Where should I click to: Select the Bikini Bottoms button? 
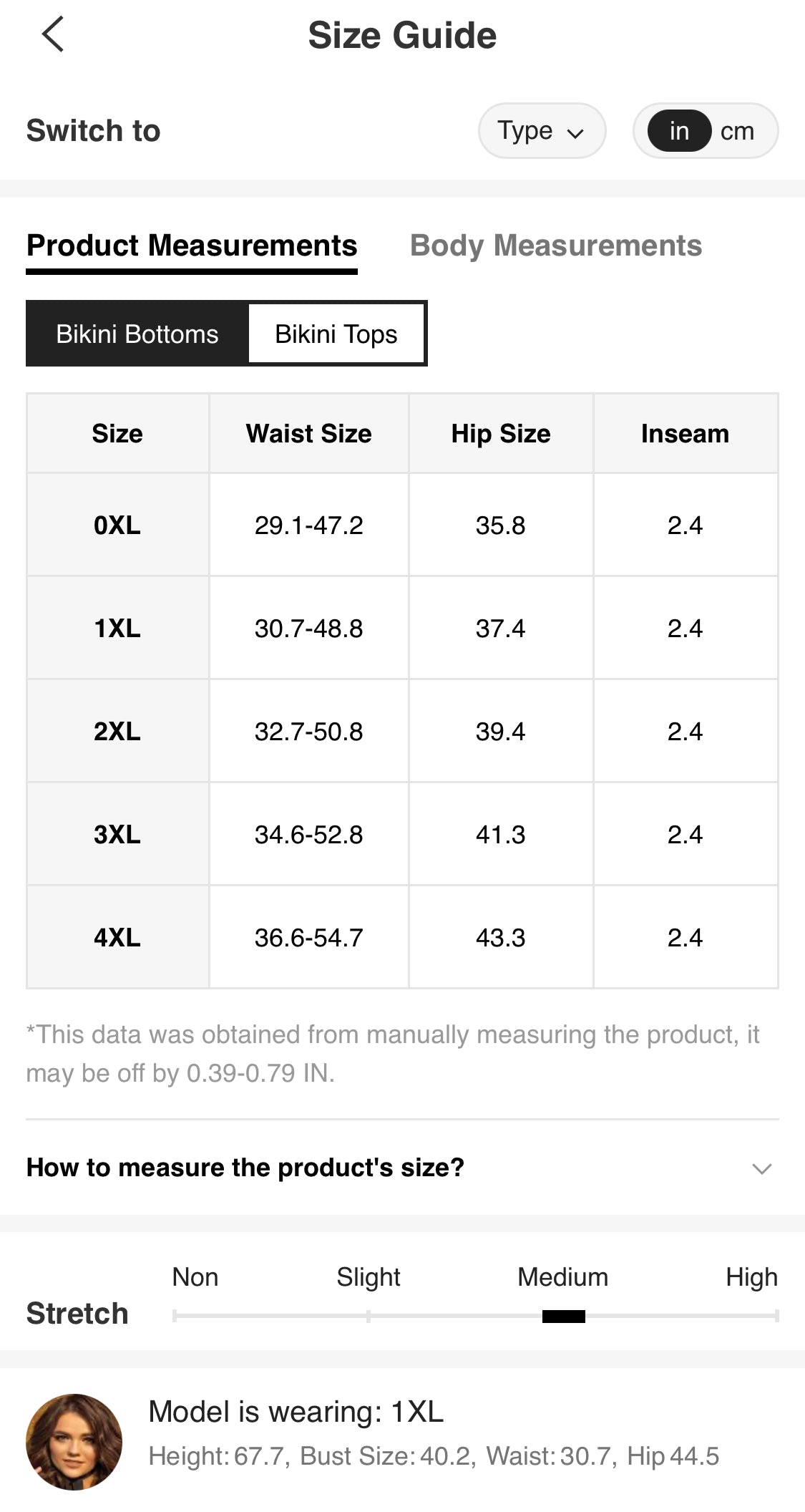coord(137,334)
